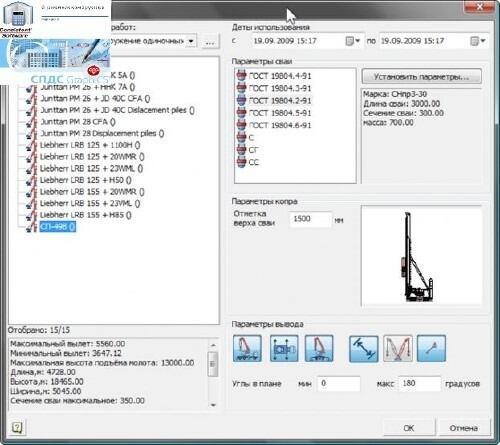500x445 pixels.
Task: Click the OK button
Action: click(409, 428)
